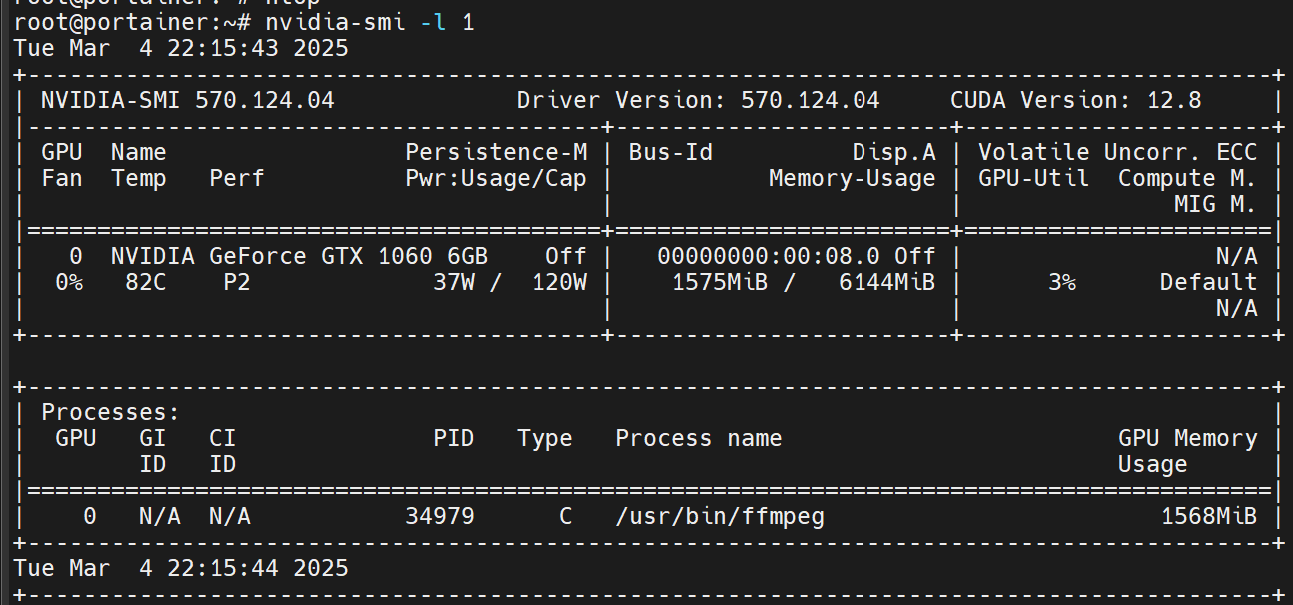Image resolution: width=1293 pixels, height=605 pixels.
Task: Click the fan speed '0%'
Action: point(68,282)
